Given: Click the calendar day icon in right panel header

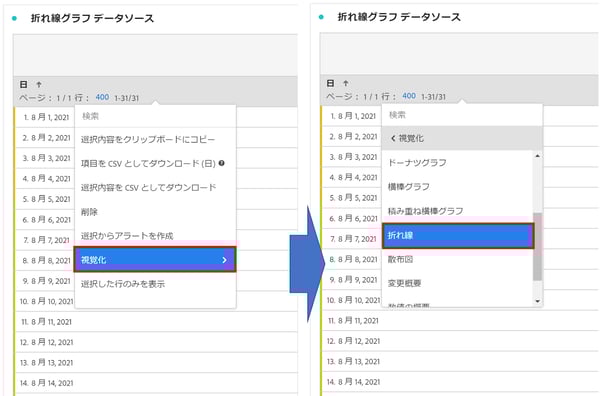Looking at the screenshot, I should pyautogui.click(x=331, y=83).
